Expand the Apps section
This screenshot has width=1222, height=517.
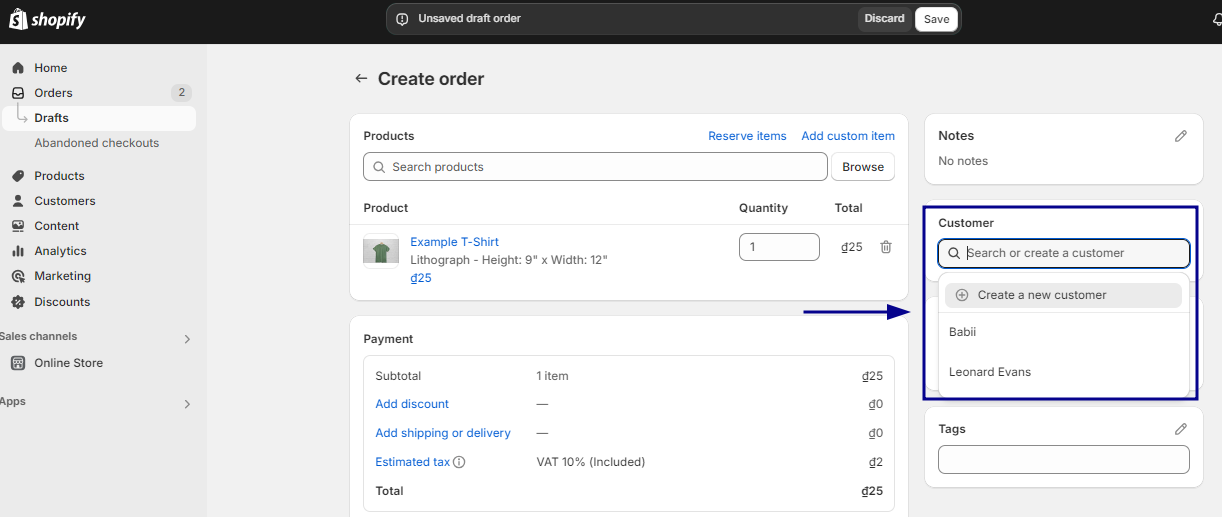pyautogui.click(x=187, y=404)
